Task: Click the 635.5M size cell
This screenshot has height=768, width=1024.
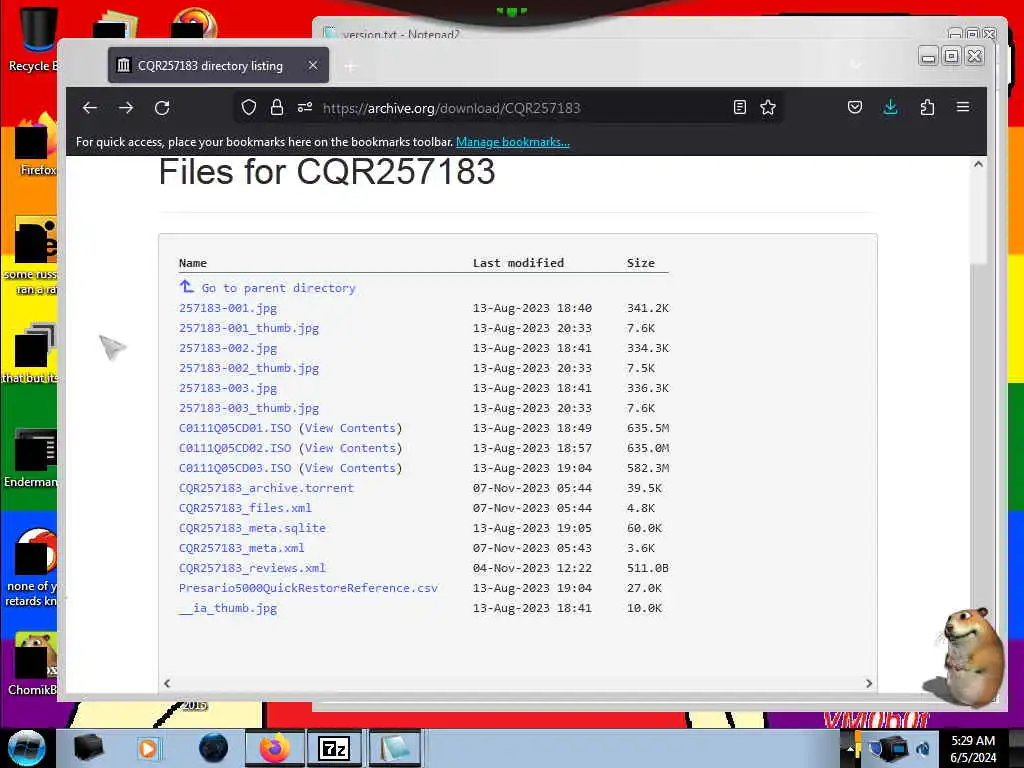Action: [x=648, y=428]
